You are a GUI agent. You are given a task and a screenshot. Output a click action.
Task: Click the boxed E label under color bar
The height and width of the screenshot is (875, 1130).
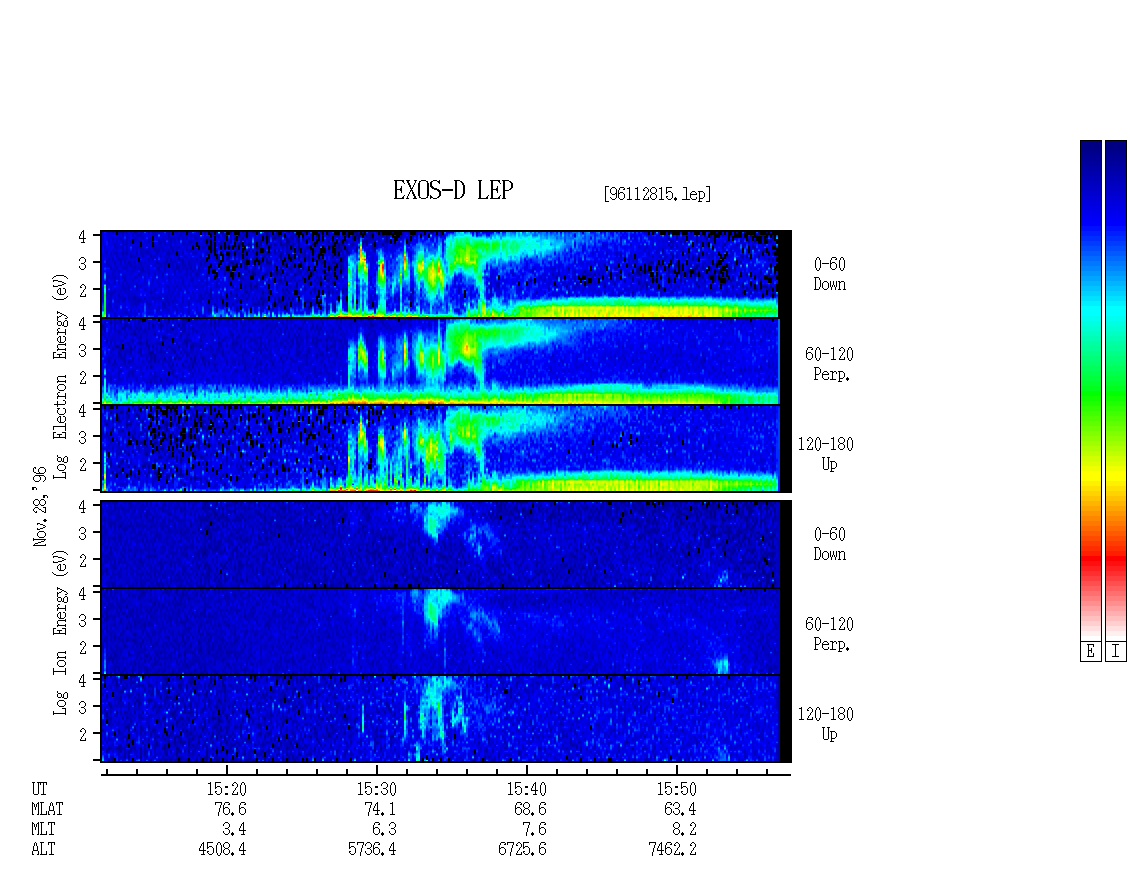point(1090,652)
